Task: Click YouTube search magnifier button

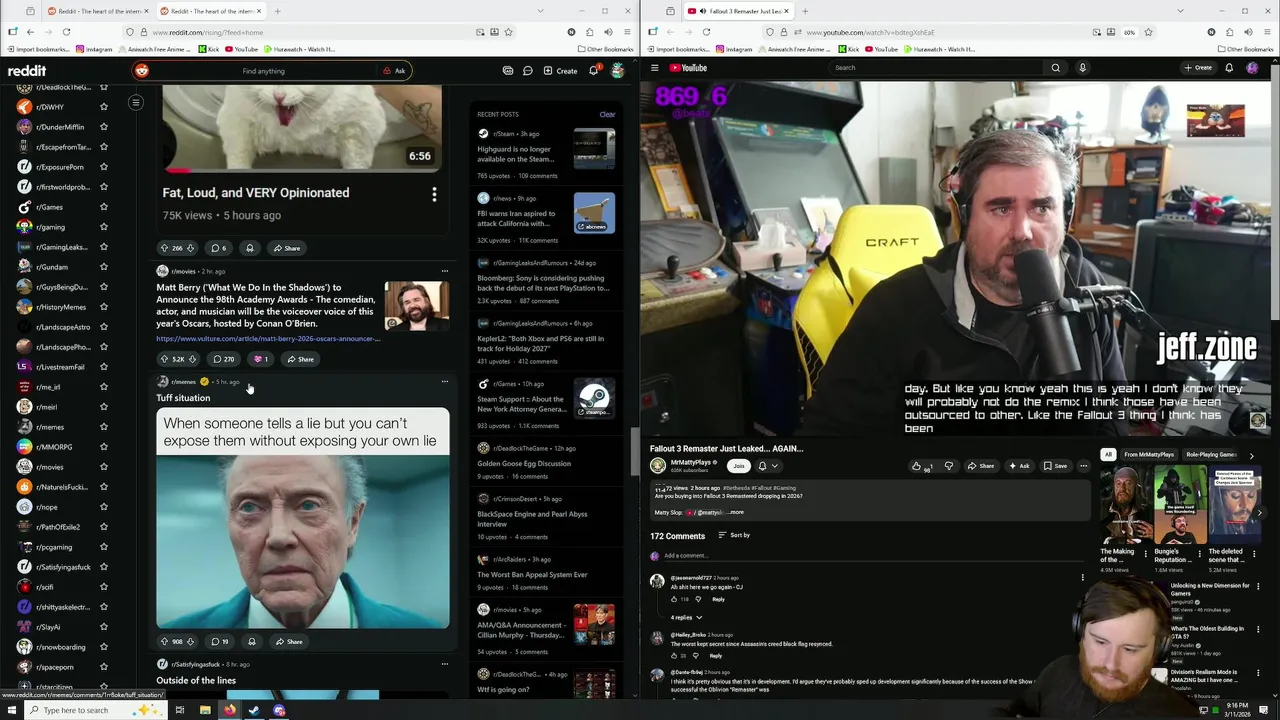Action: [x=1055, y=68]
